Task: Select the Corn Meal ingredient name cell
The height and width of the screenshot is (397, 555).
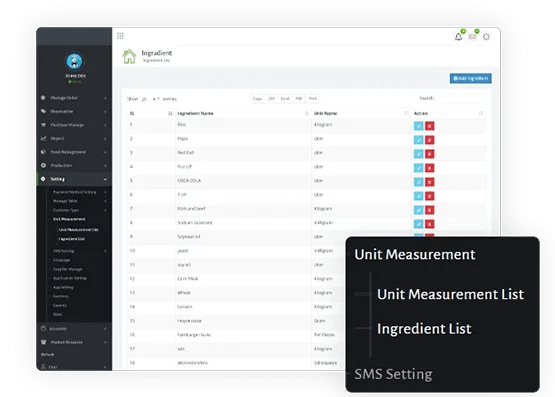Action: (188, 279)
